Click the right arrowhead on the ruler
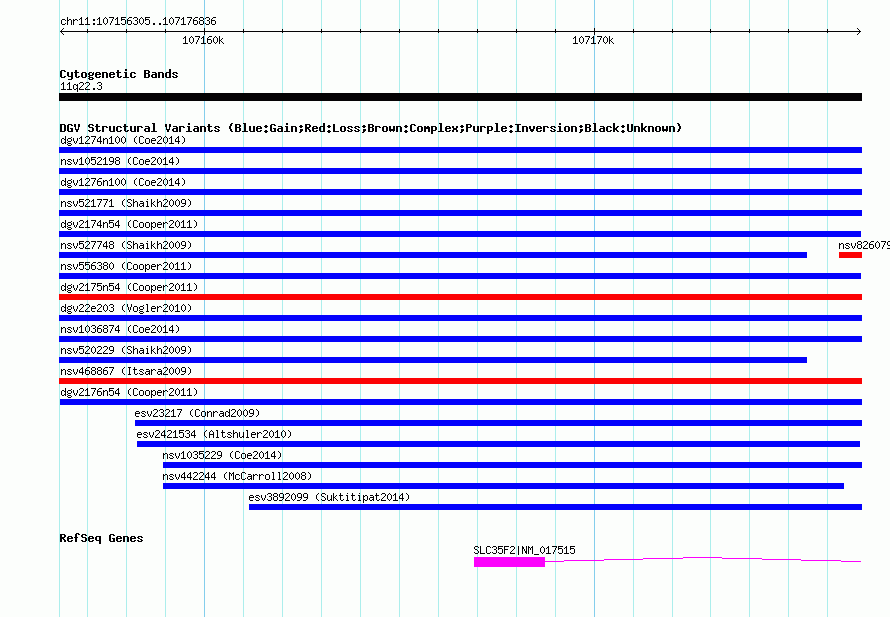 coord(859,31)
